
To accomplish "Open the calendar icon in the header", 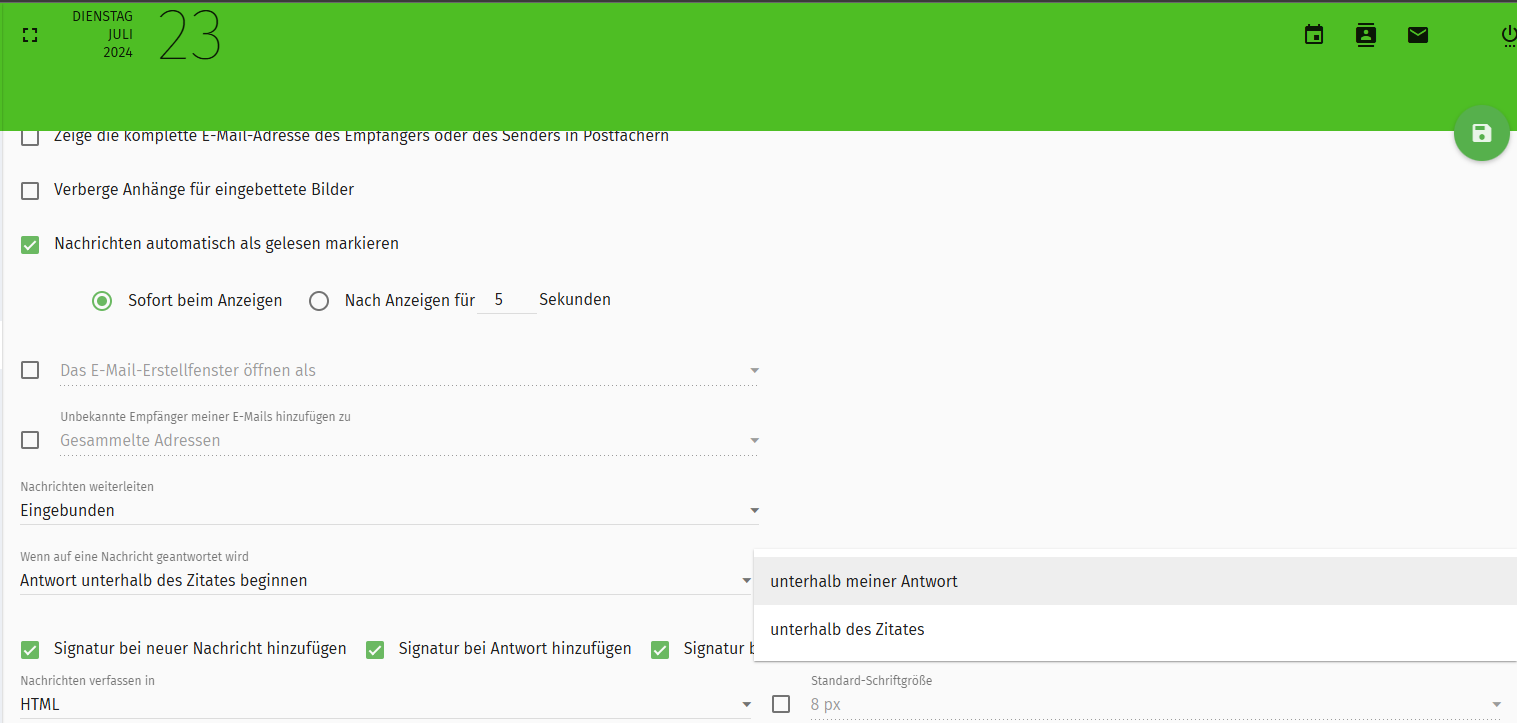I will point(1313,34).
